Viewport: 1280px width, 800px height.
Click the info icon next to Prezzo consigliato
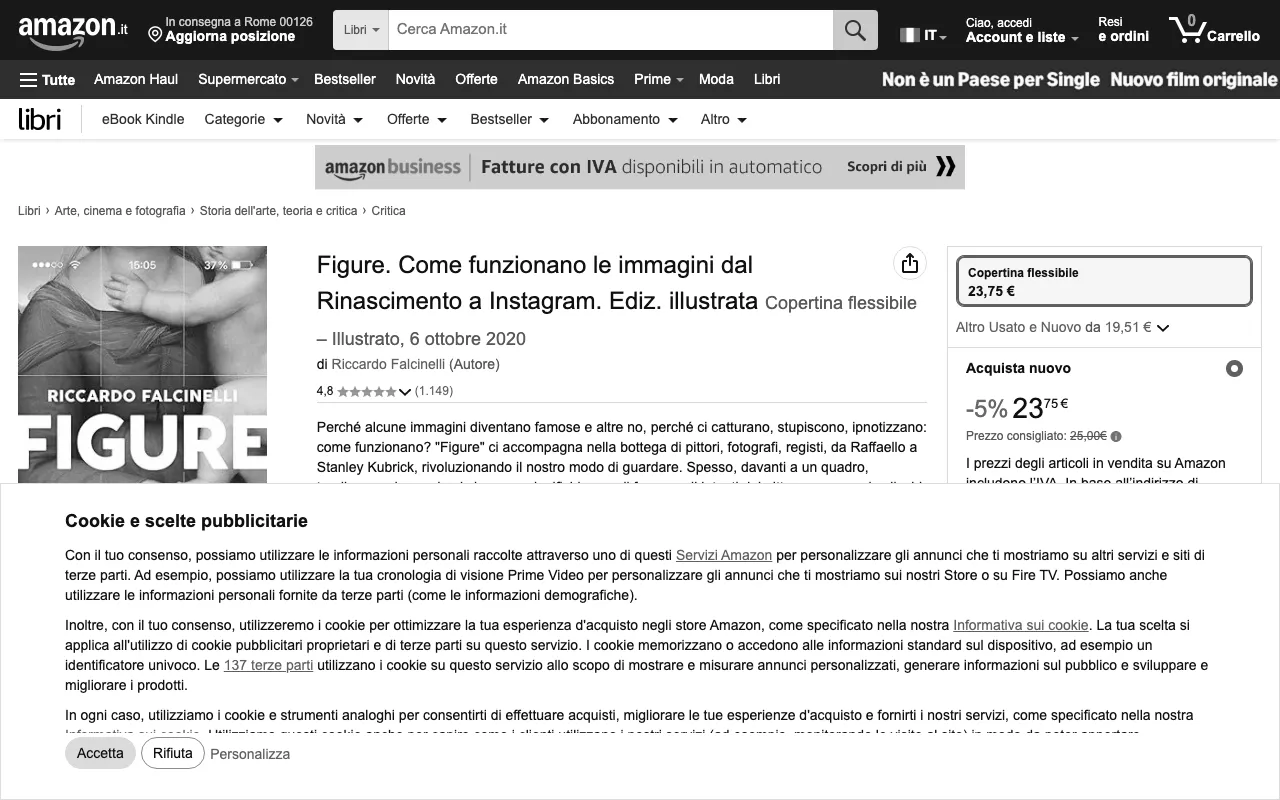[x=1116, y=436]
